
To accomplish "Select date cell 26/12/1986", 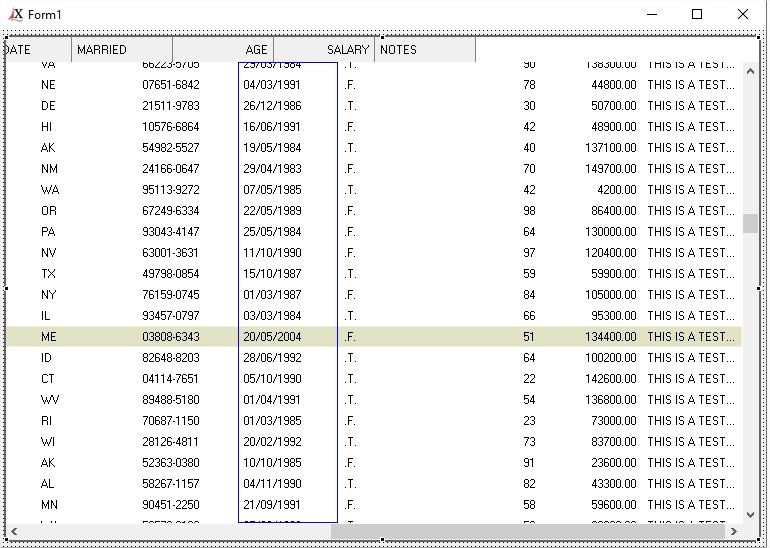I will (273, 106).
